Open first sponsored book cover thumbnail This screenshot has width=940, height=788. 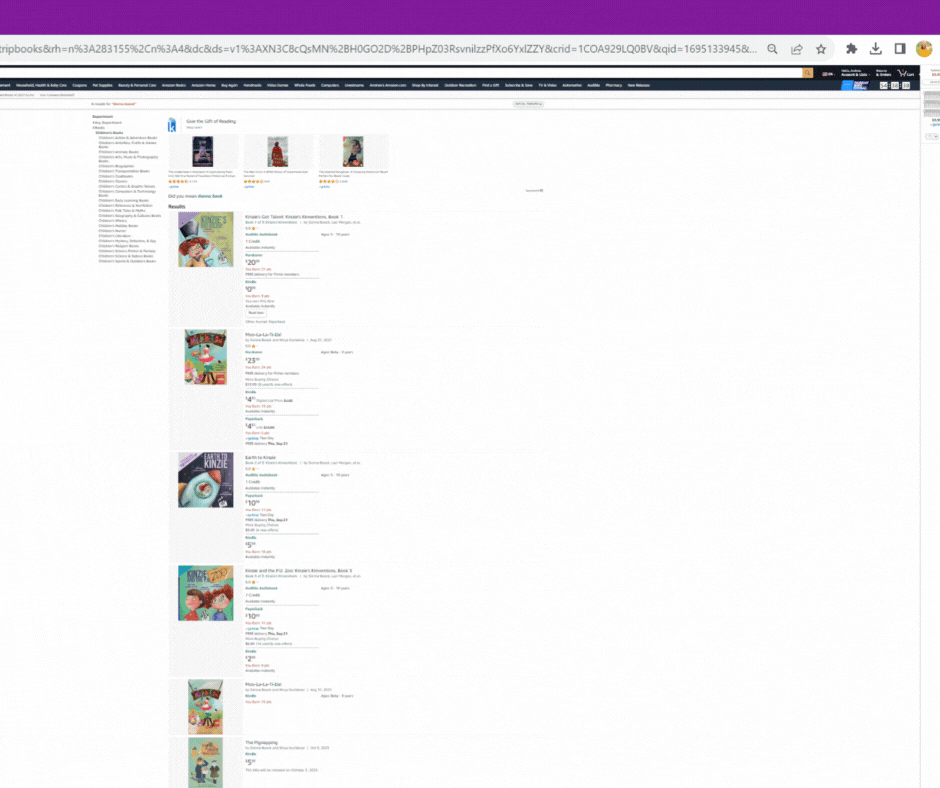tap(203, 152)
